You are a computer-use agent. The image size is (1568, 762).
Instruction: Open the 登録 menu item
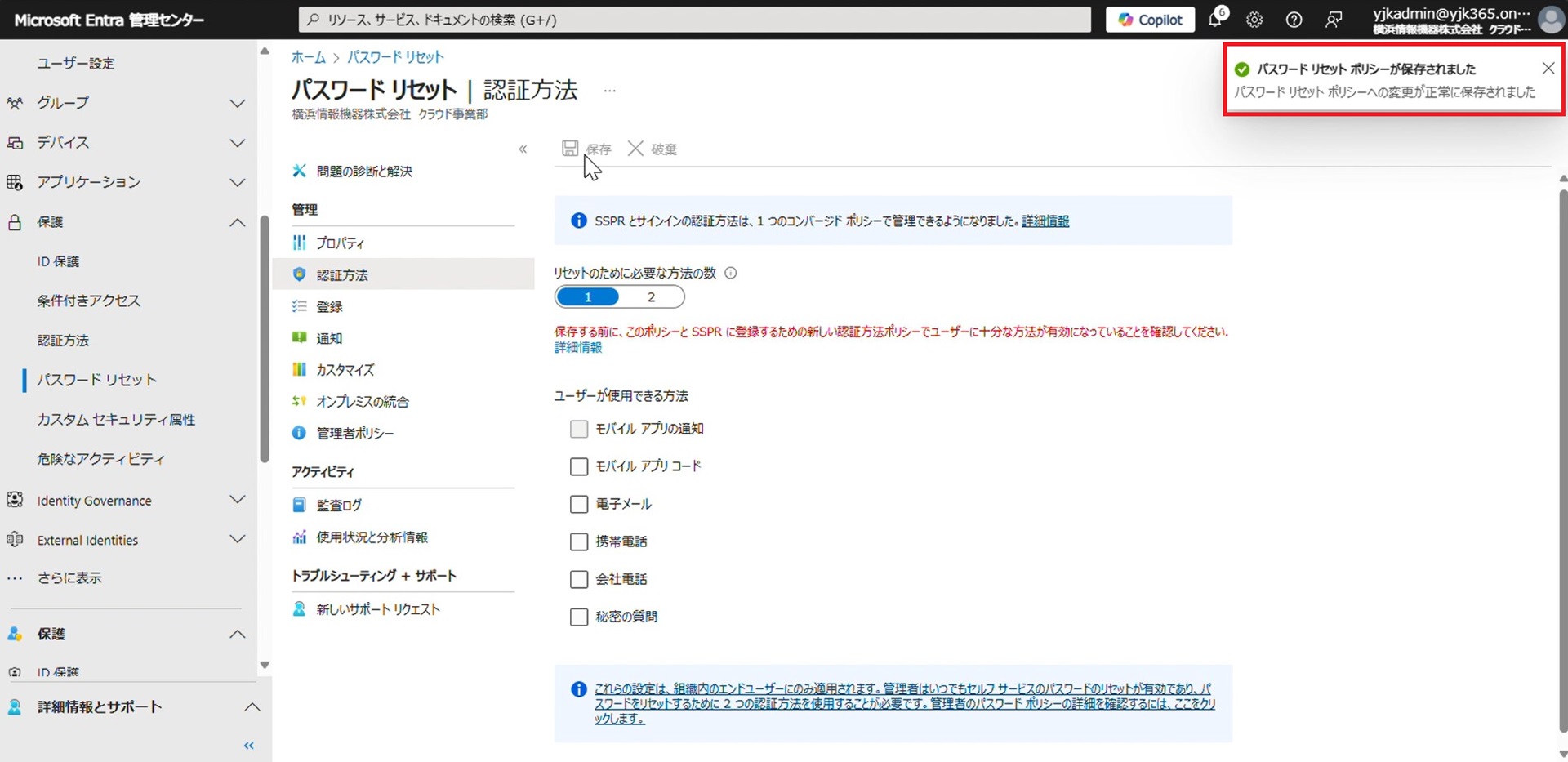click(x=329, y=307)
